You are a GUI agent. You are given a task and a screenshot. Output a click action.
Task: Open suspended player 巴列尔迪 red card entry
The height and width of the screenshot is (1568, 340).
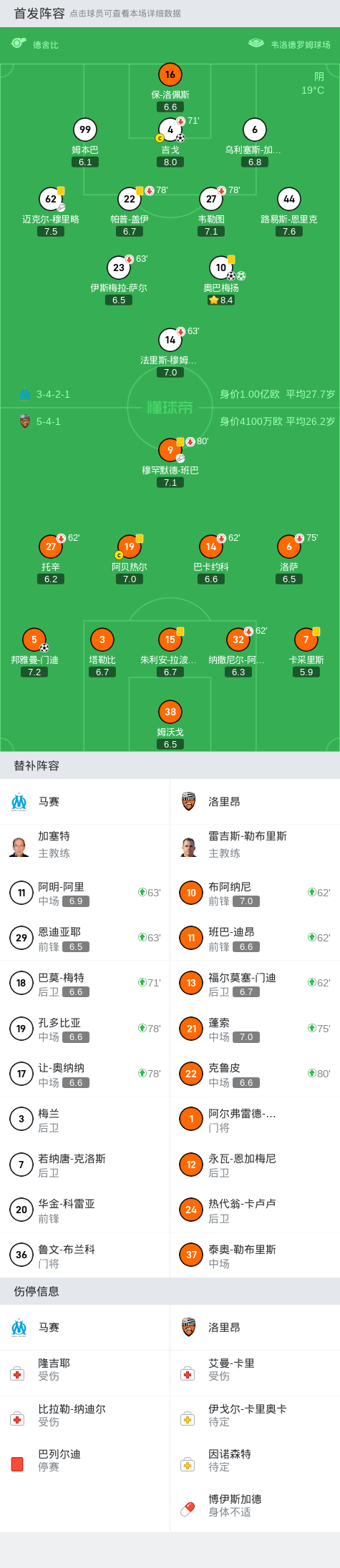[x=85, y=1461]
